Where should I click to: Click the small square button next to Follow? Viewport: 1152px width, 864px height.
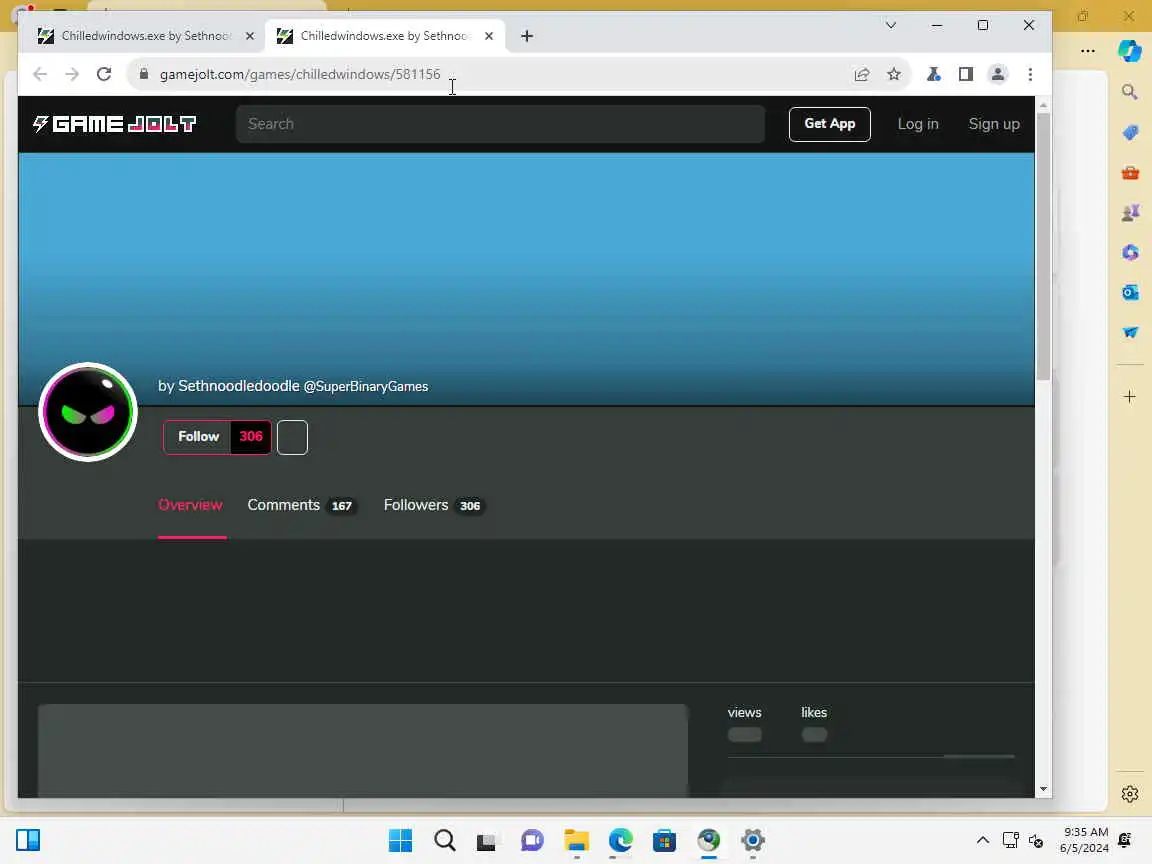(x=292, y=437)
